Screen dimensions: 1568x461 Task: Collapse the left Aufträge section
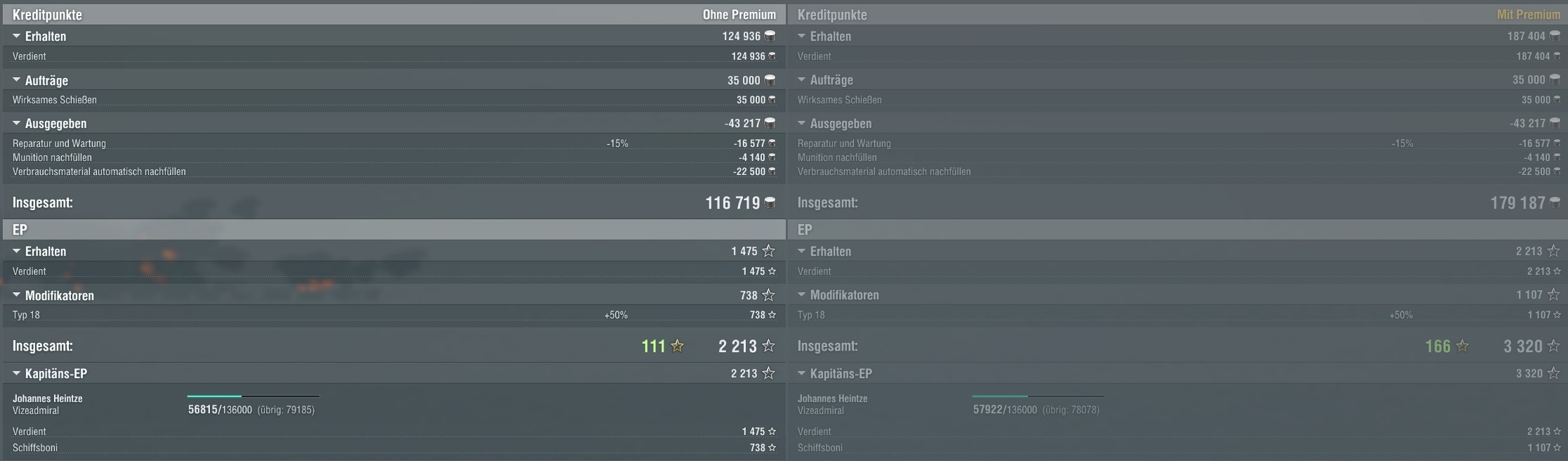(x=17, y=80)
